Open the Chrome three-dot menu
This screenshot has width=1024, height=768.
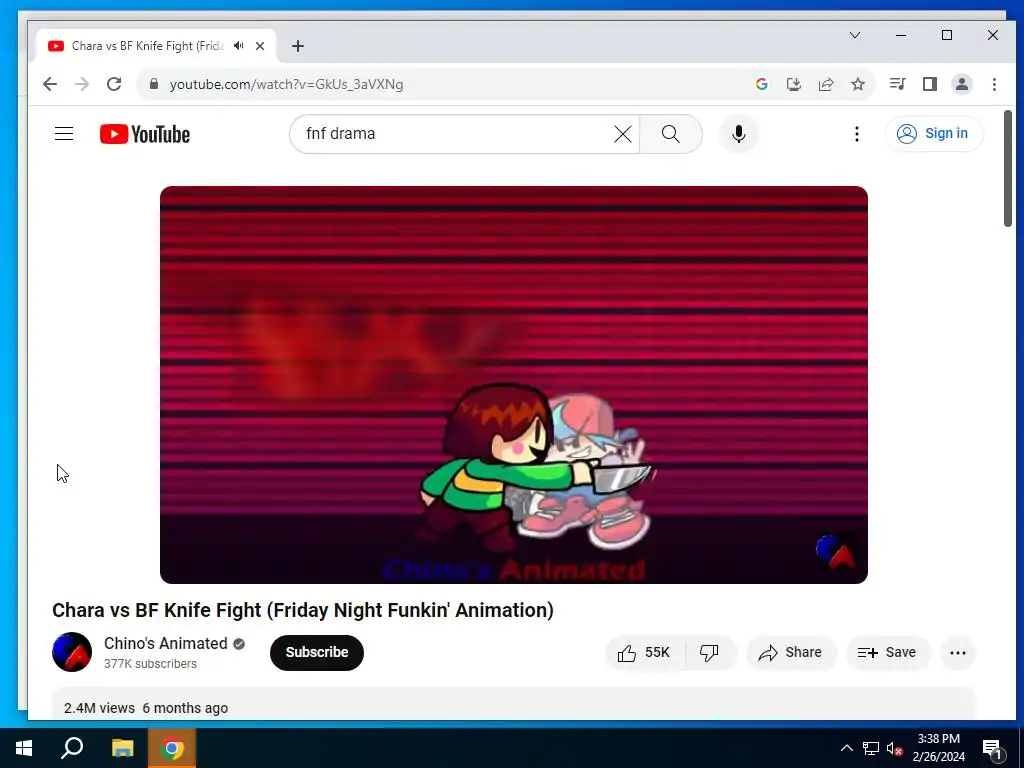(994, 84)
